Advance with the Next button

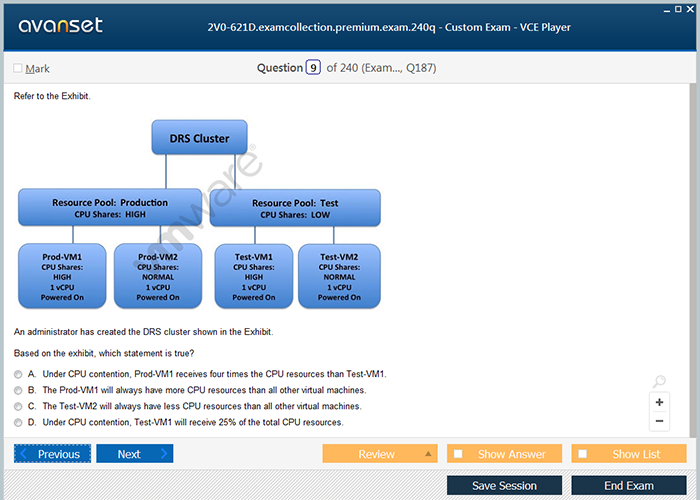pos(134,454)
